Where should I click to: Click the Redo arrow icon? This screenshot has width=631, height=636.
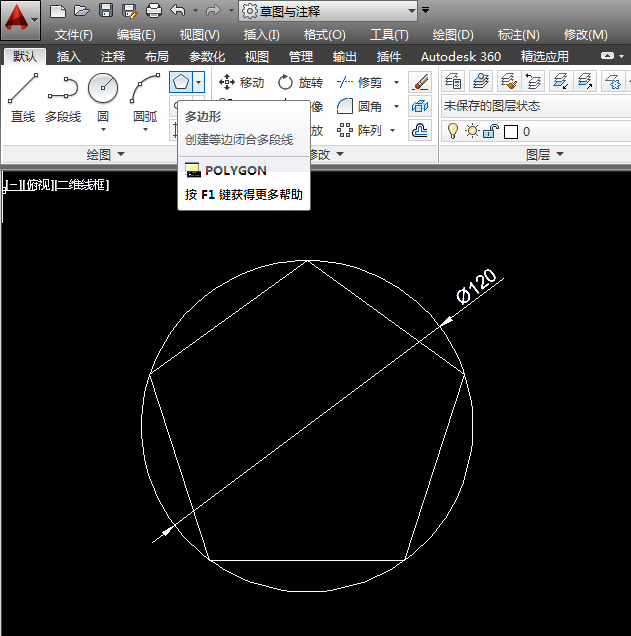point(212,10)
